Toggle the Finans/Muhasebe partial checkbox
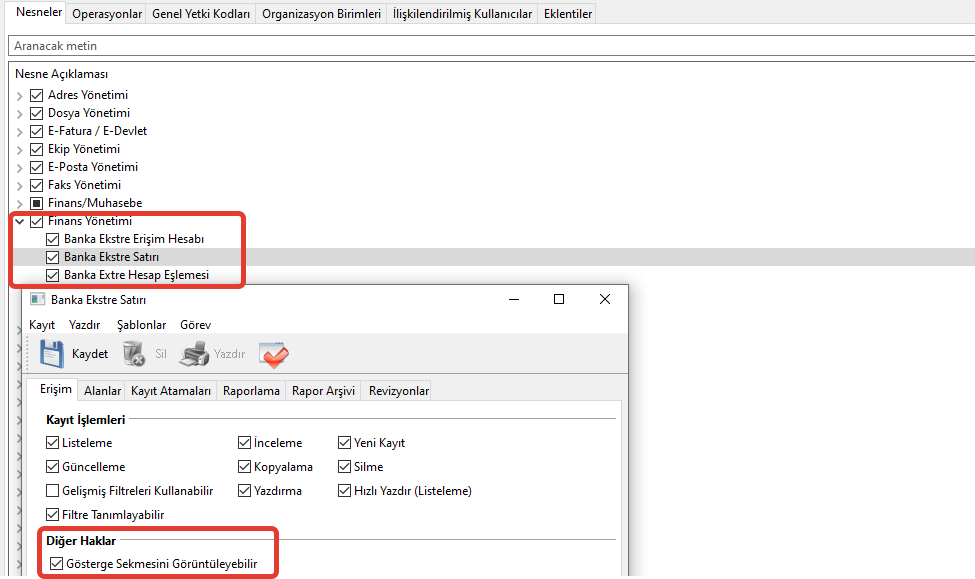 (x=37, y=203)
